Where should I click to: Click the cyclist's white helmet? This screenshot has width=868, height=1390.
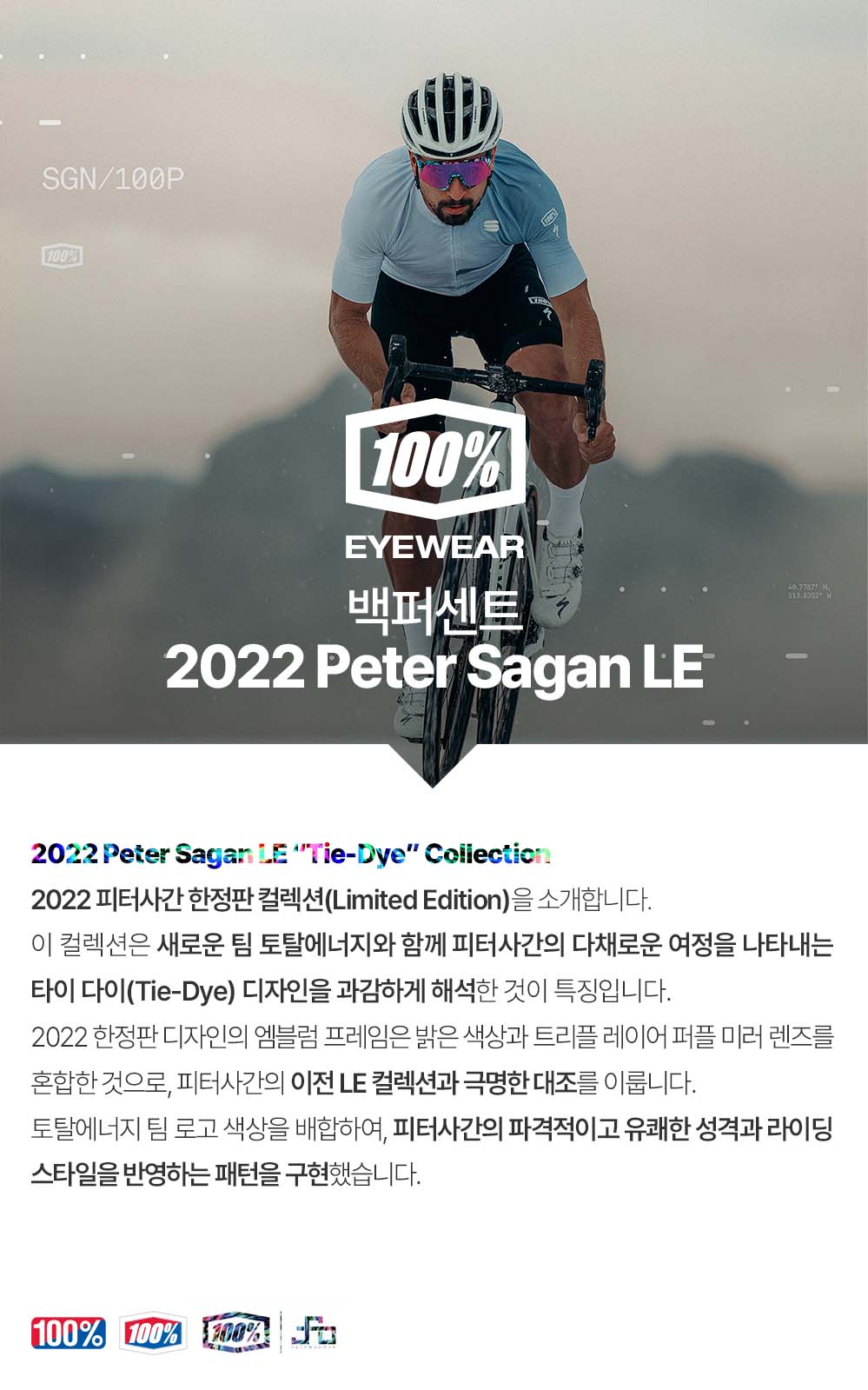click(x=450, y=116)
